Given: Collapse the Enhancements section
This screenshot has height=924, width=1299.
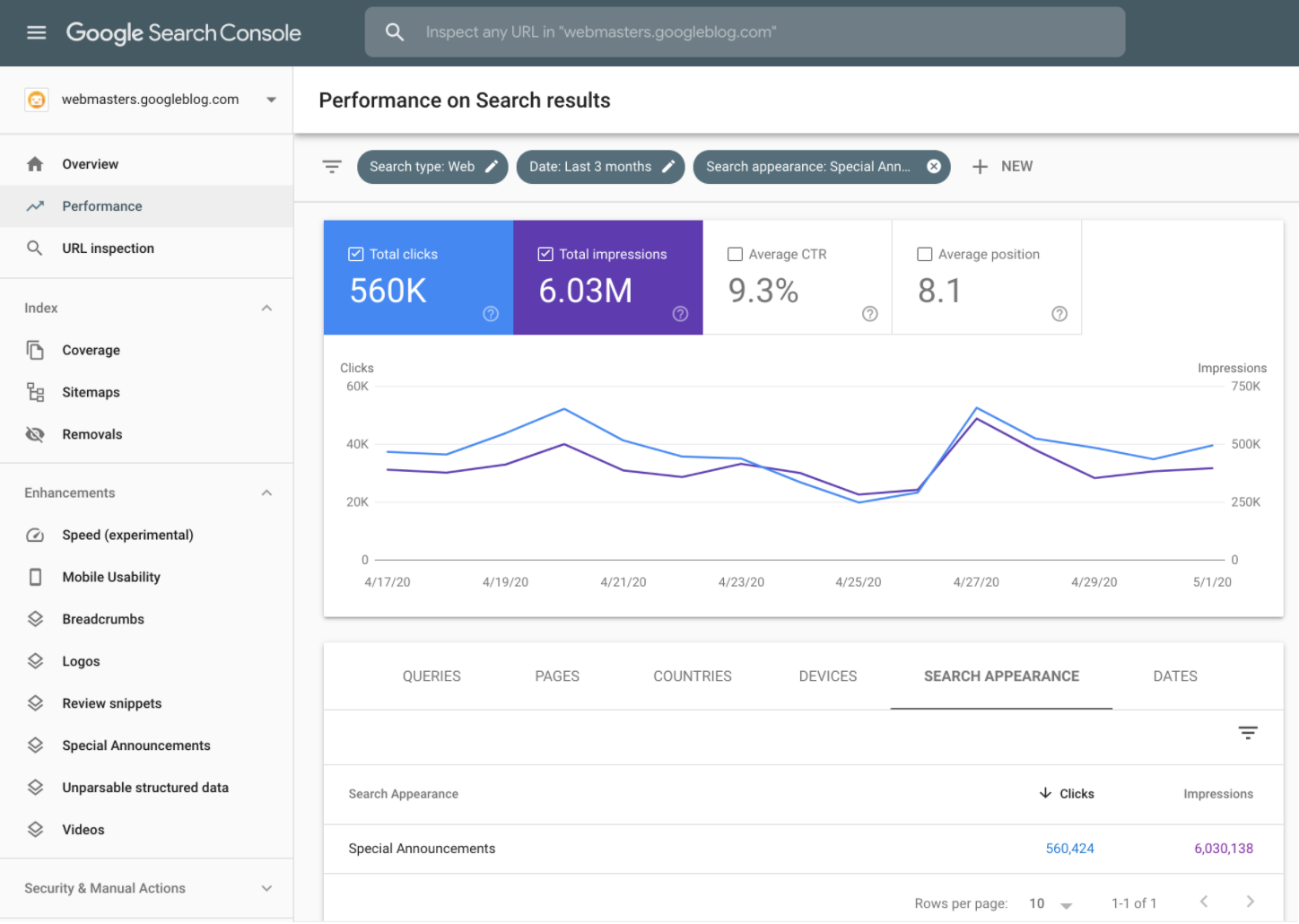Looking at the screenshot, I should [266, 493].
